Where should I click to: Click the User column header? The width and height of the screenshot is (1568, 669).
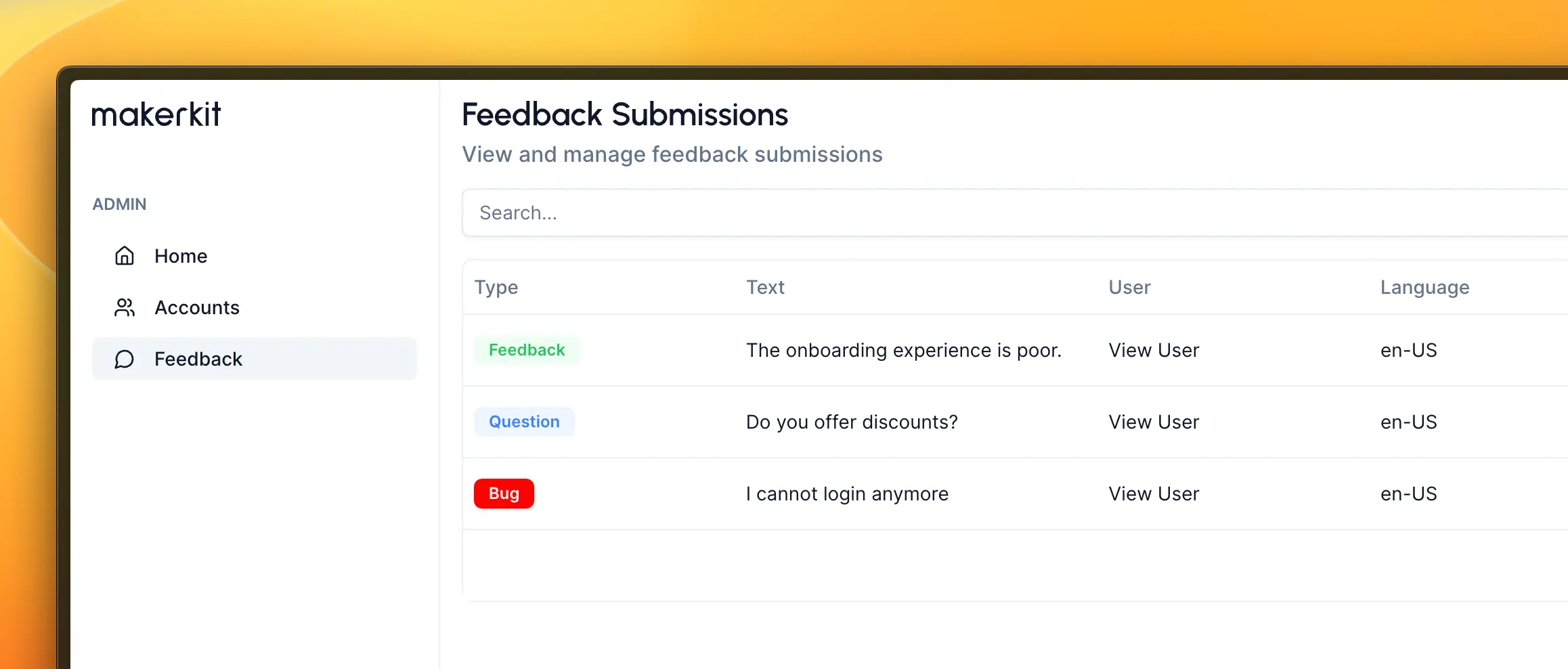pyautogui.click(x=1129, y=287)
